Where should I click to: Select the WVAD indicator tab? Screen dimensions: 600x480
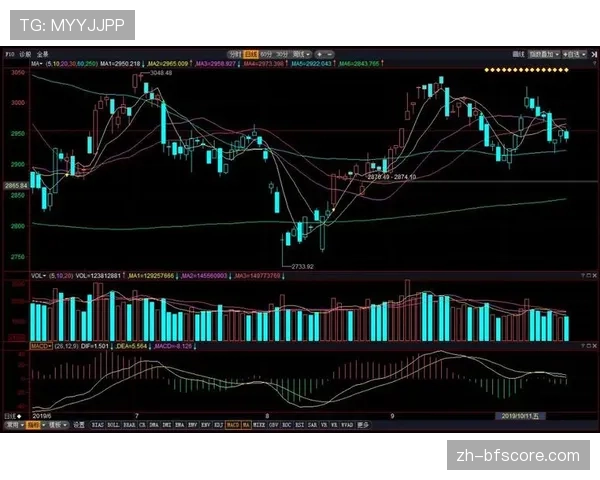tap(345, 424)
